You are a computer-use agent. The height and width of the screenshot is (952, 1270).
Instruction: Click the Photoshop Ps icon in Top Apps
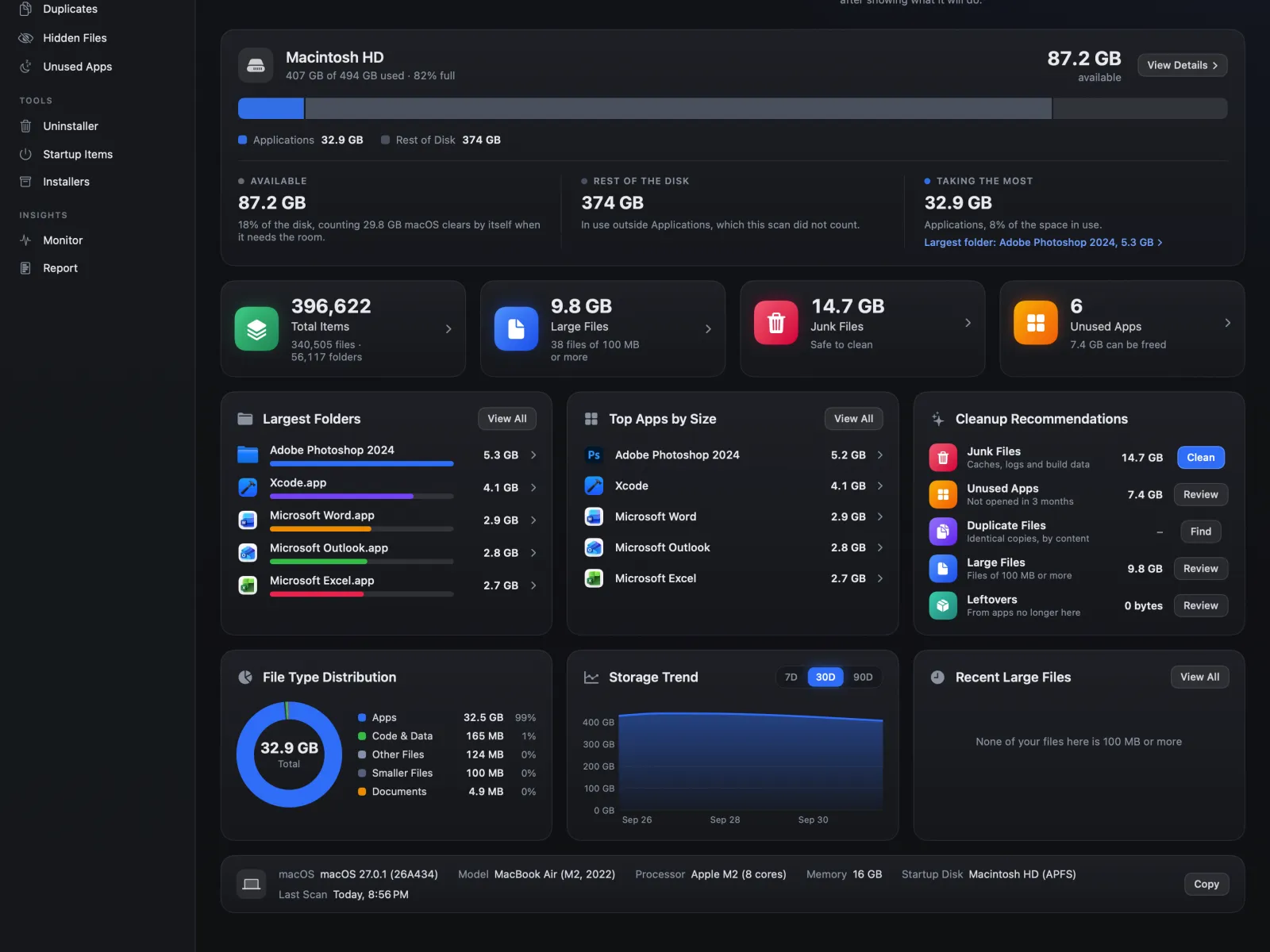594,455
